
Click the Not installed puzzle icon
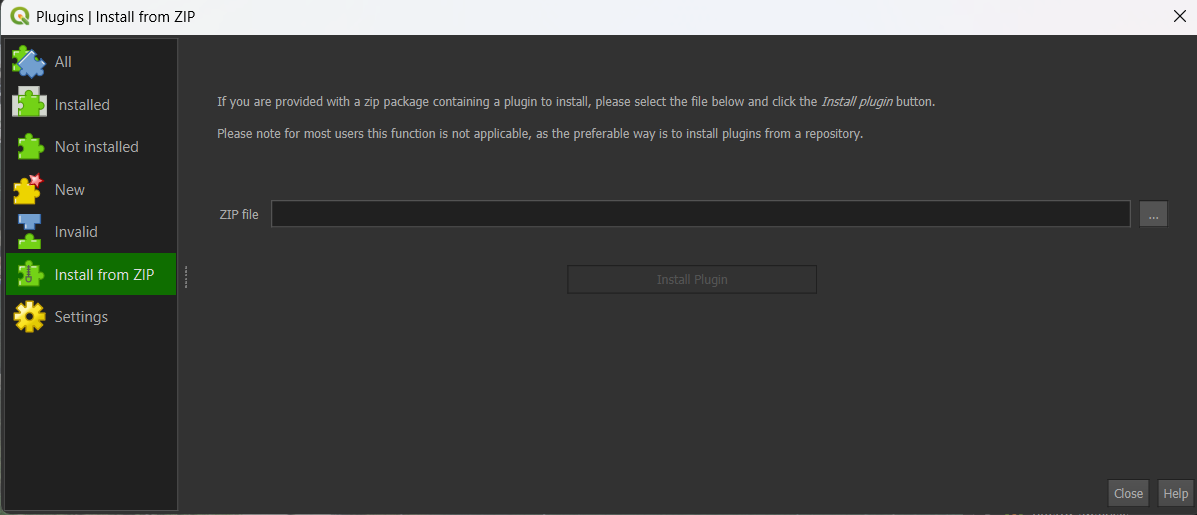(x=29, y=146)
